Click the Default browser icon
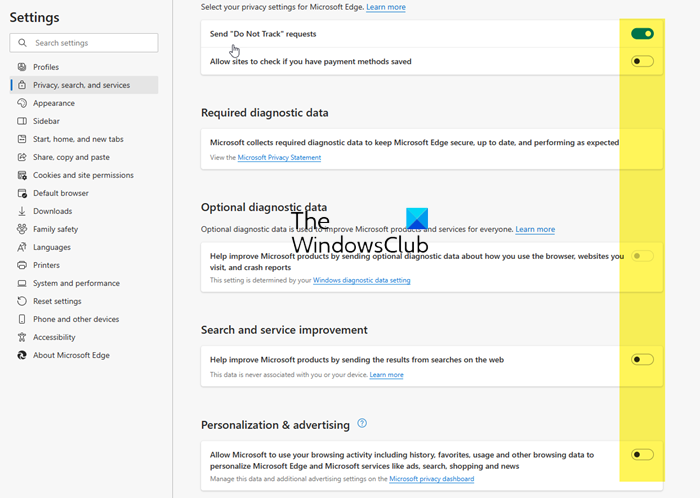The image size is (700, 498). (21, 193)
